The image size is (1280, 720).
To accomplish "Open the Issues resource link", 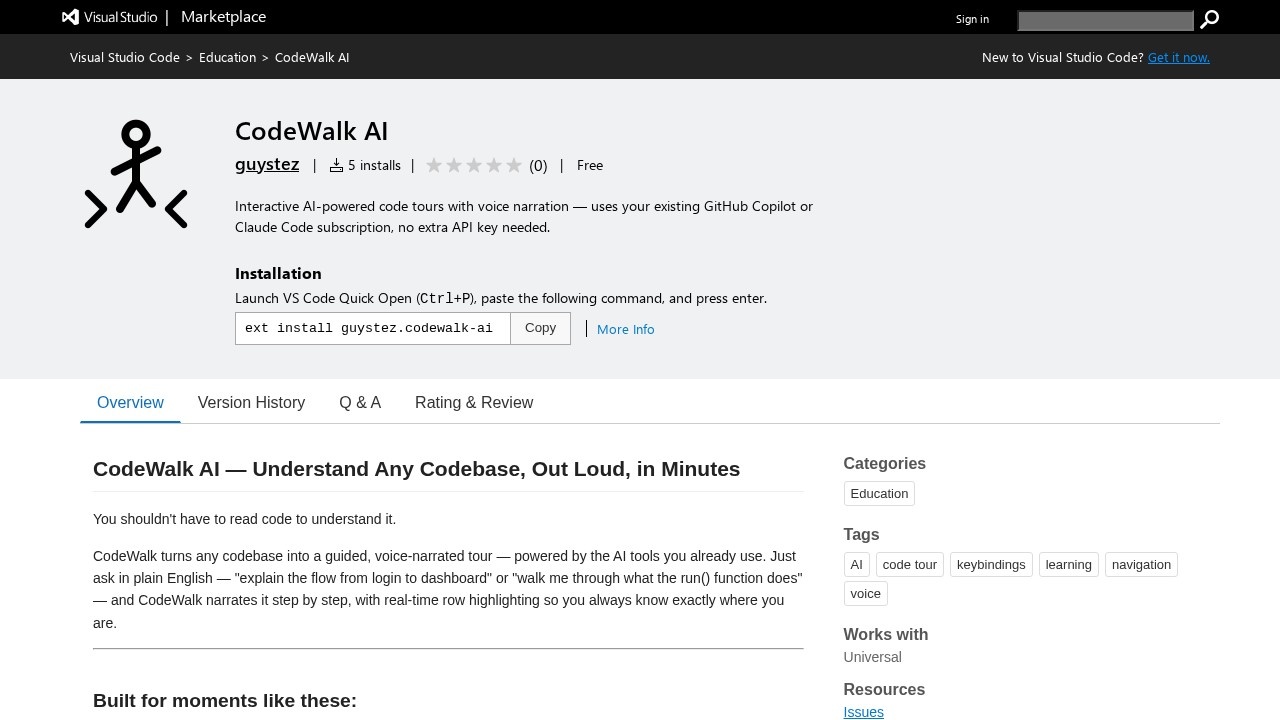I will click(863, 712).
